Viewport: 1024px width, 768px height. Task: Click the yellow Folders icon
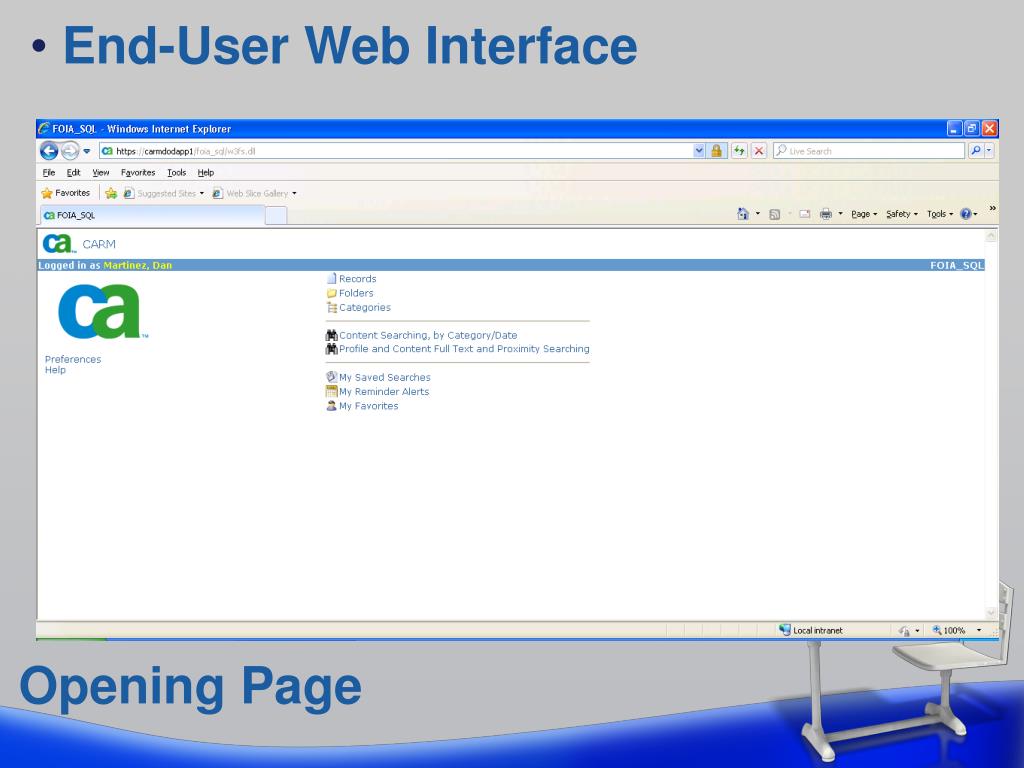[x=331, y=293]
